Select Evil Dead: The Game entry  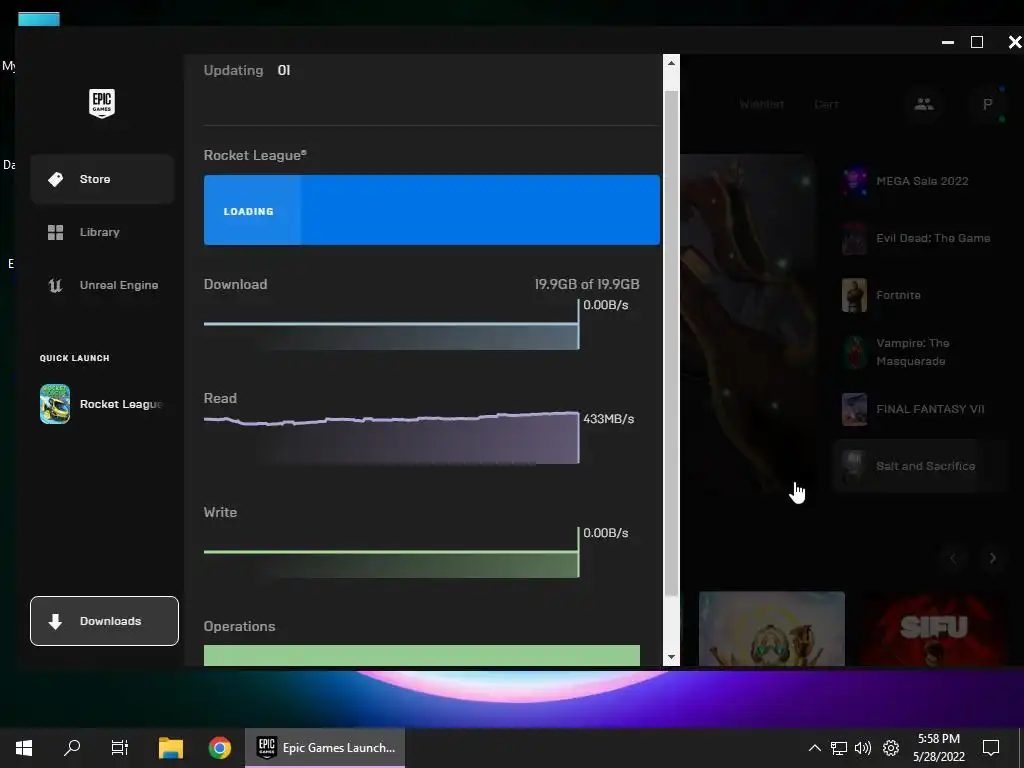[921, 238]
